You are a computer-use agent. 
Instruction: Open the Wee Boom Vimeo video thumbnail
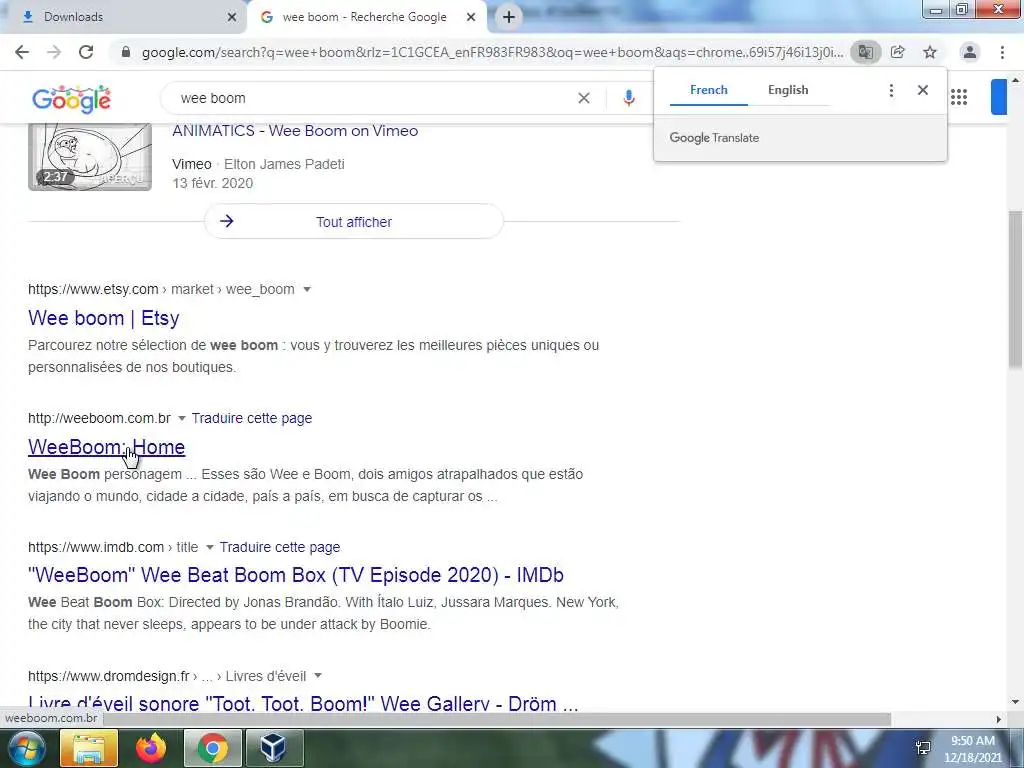(90, 157)
